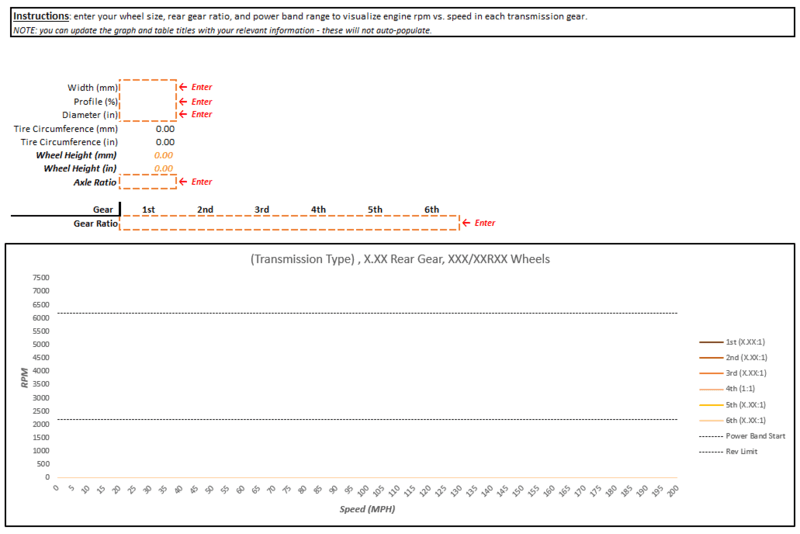Select the 6th (X.XX:1) legend entry
The width and height of the screenshot is (800, 534).
745,420
